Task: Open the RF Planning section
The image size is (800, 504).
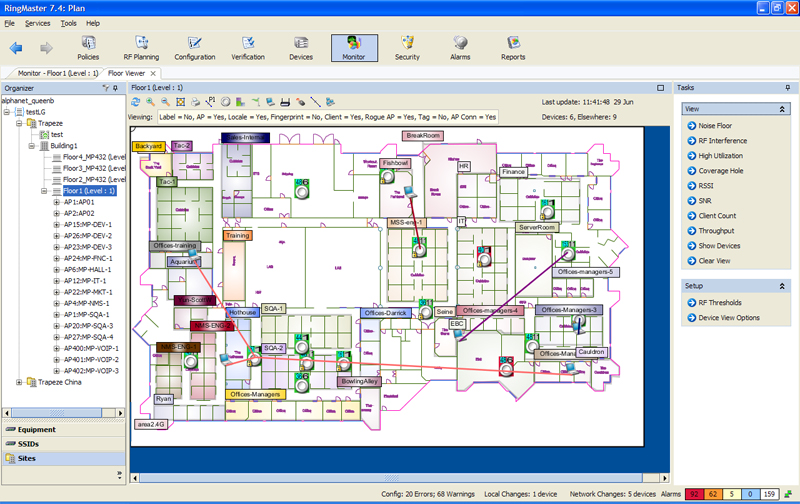Action: click(141, 48)
